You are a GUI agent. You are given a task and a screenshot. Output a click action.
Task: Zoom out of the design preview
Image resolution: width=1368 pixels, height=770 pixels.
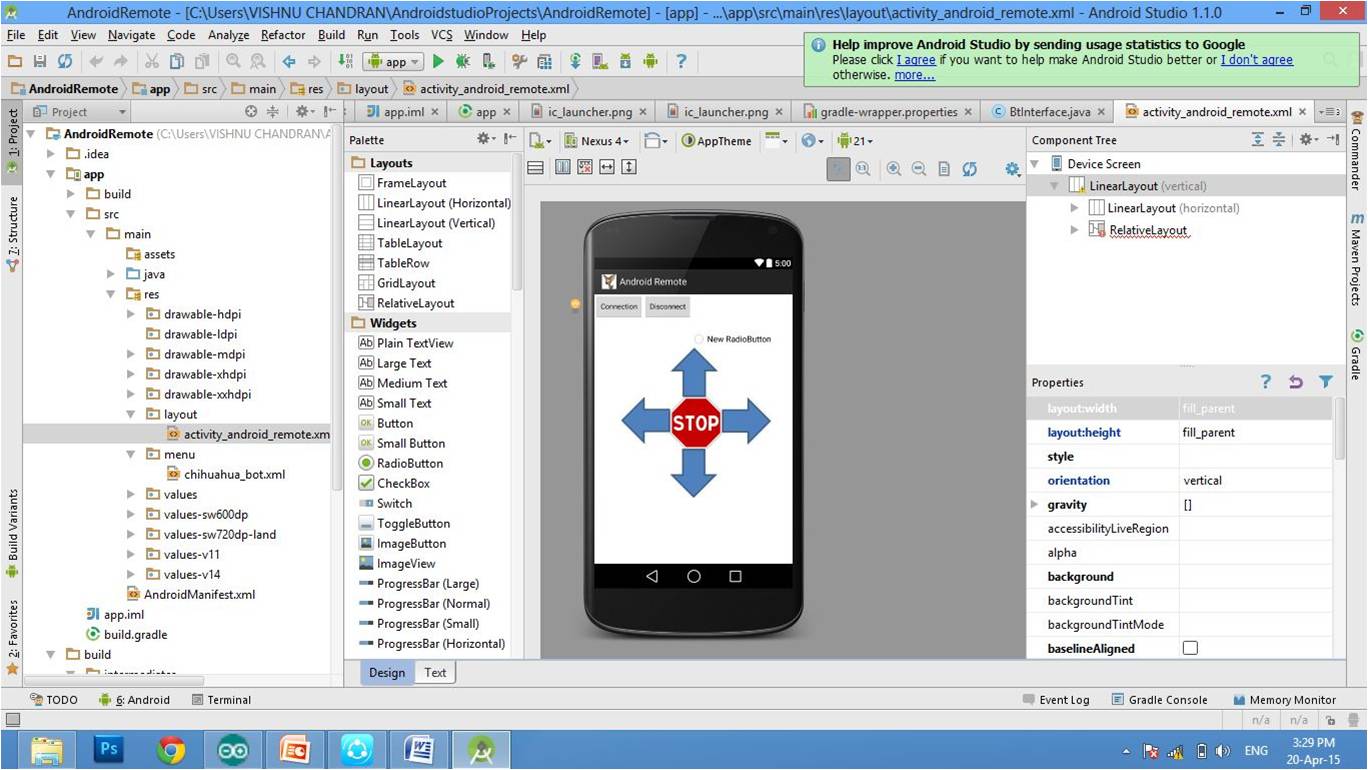click(918, 169)
